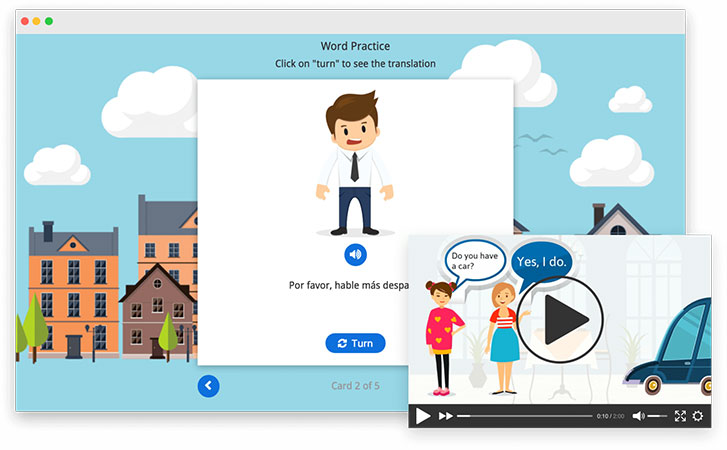Click the 'Do you have a car?' speech bubble
This screenshot has height=450, width=727.
[x=472, y=260]
